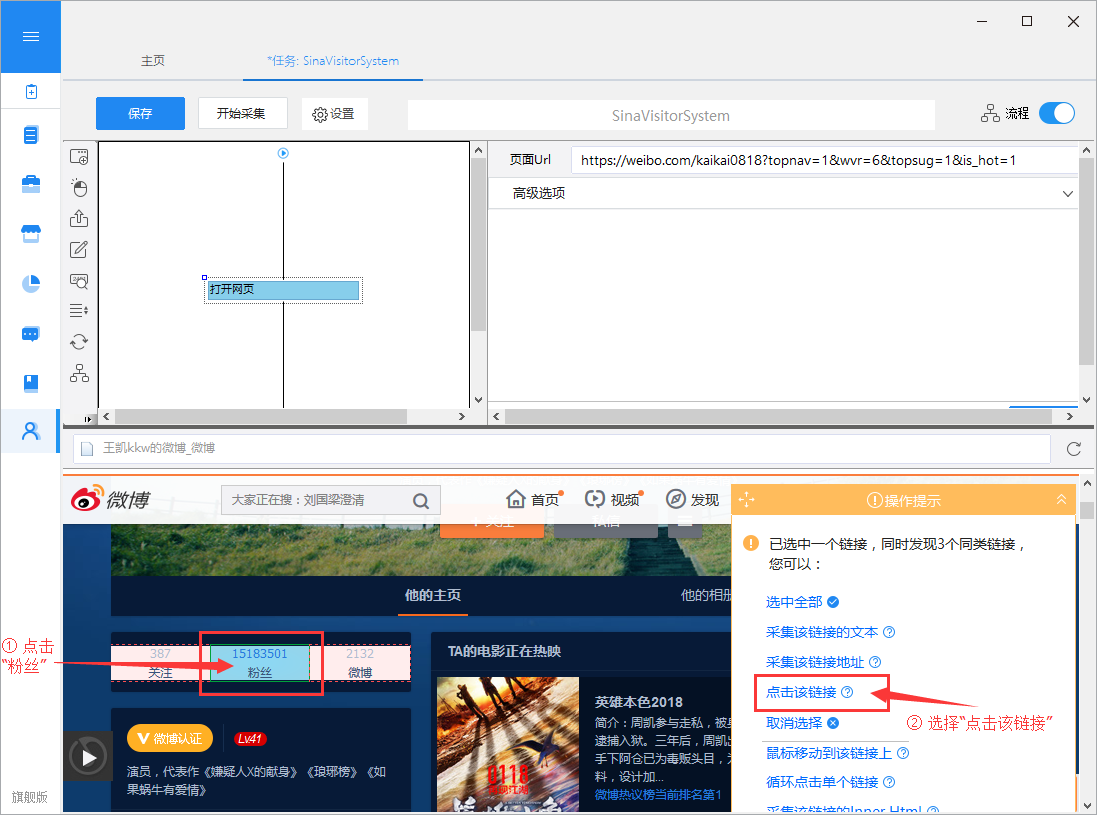The height and width of the screenshot is (815, 1097).
Task: Open the briefcase toolbox icon in the sidebar
Action: click(31, 184)
